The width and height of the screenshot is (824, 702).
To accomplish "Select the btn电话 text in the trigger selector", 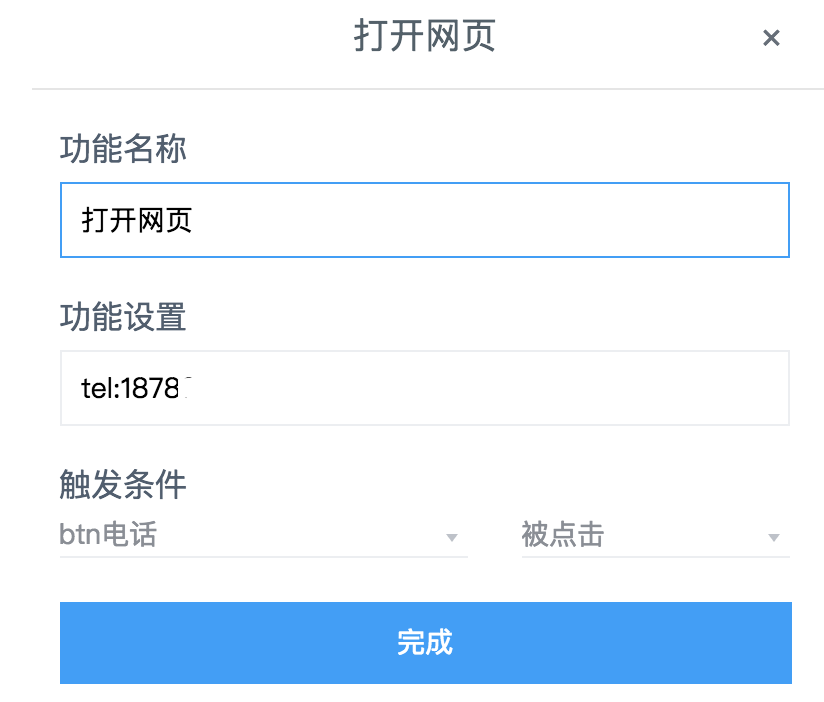I will [108, 535].
